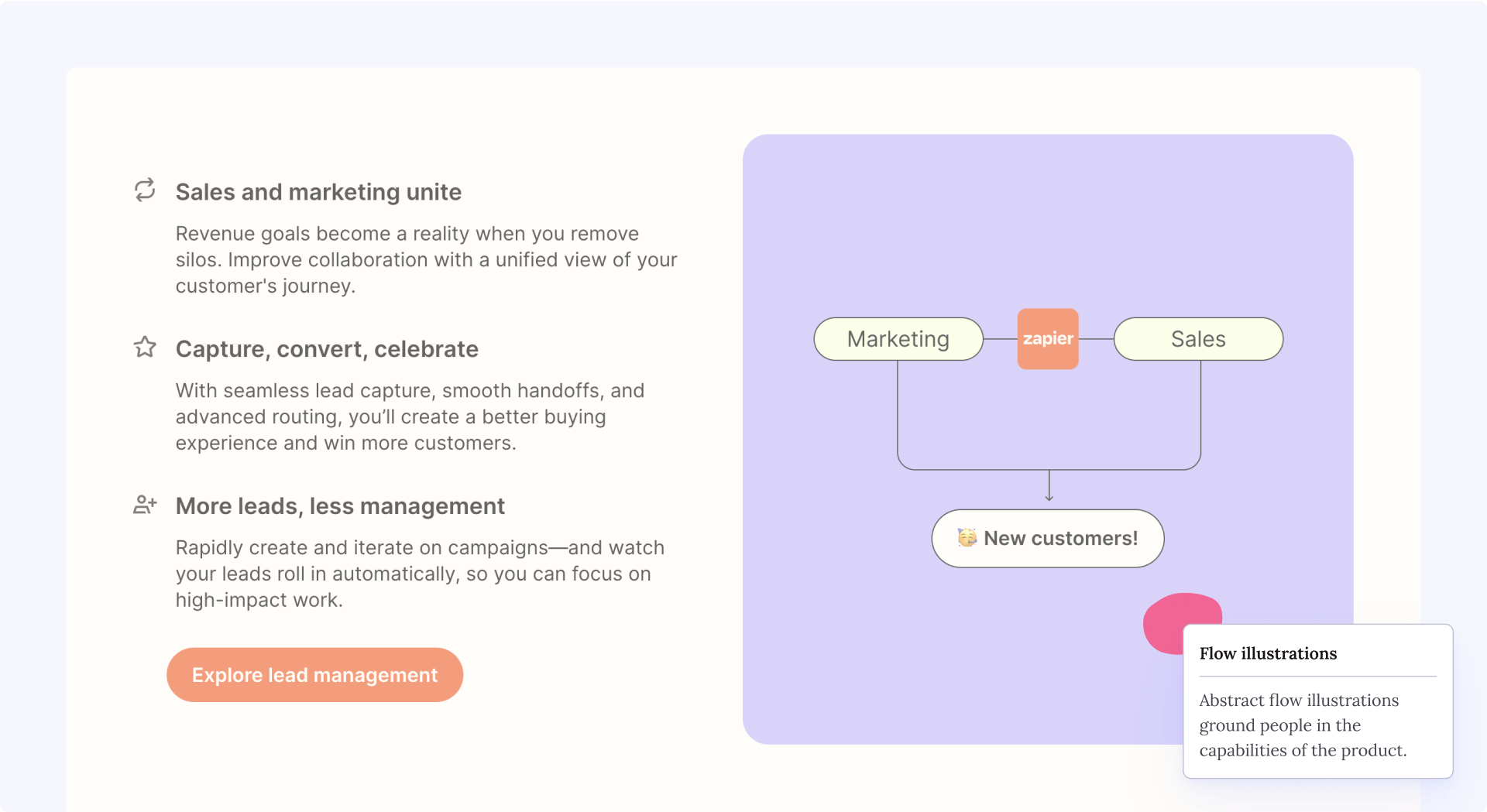This screenshot has height=812, width=1487.
Task: Click the star icon beside Capture, convert, celebrate
Action: coord(145,347)
